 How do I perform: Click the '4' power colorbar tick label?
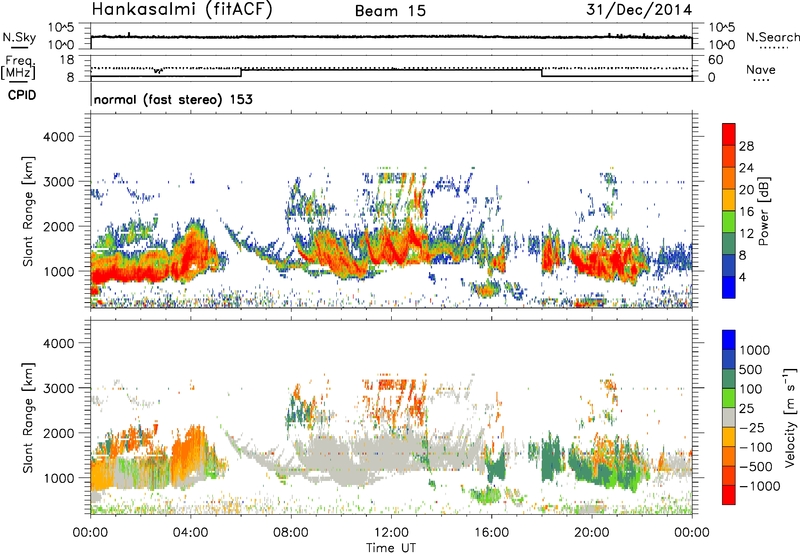(x=742, y=277)
